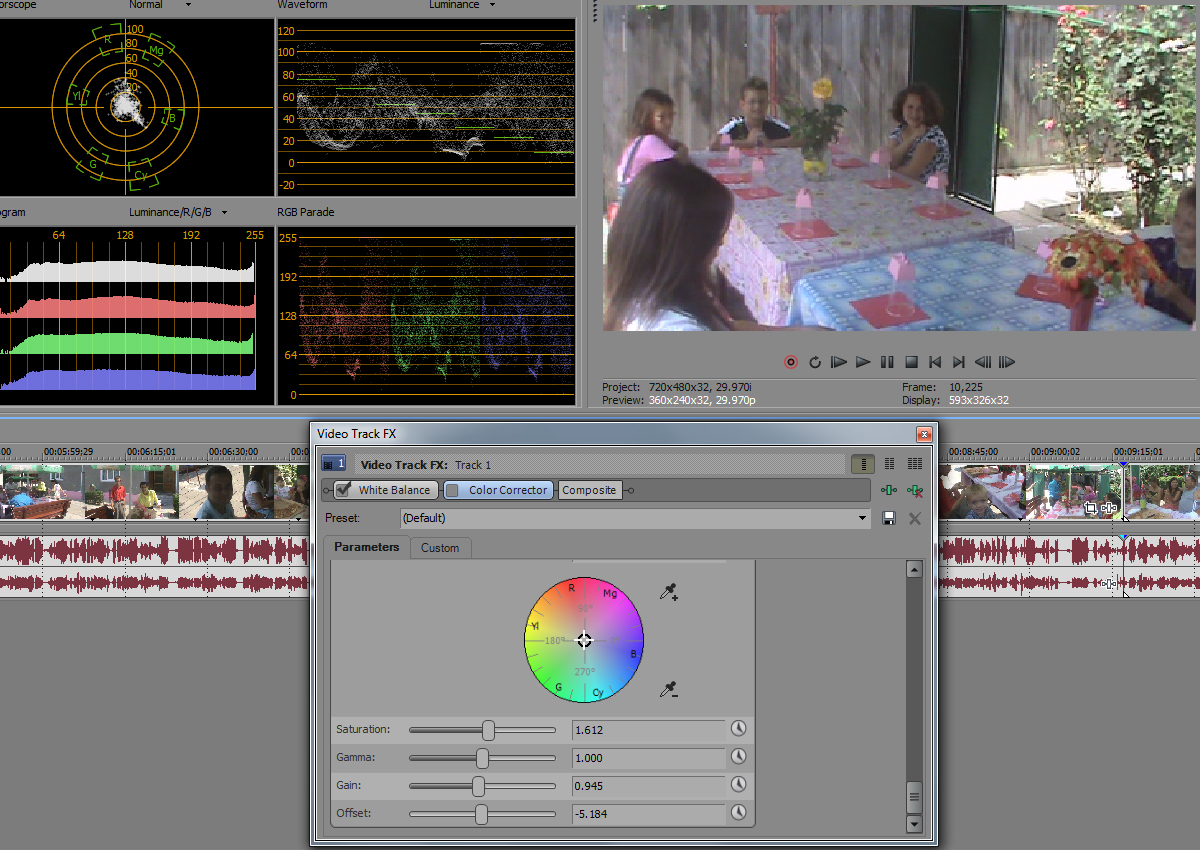Open the Preset dropdown list

click(x=863, y=518)
